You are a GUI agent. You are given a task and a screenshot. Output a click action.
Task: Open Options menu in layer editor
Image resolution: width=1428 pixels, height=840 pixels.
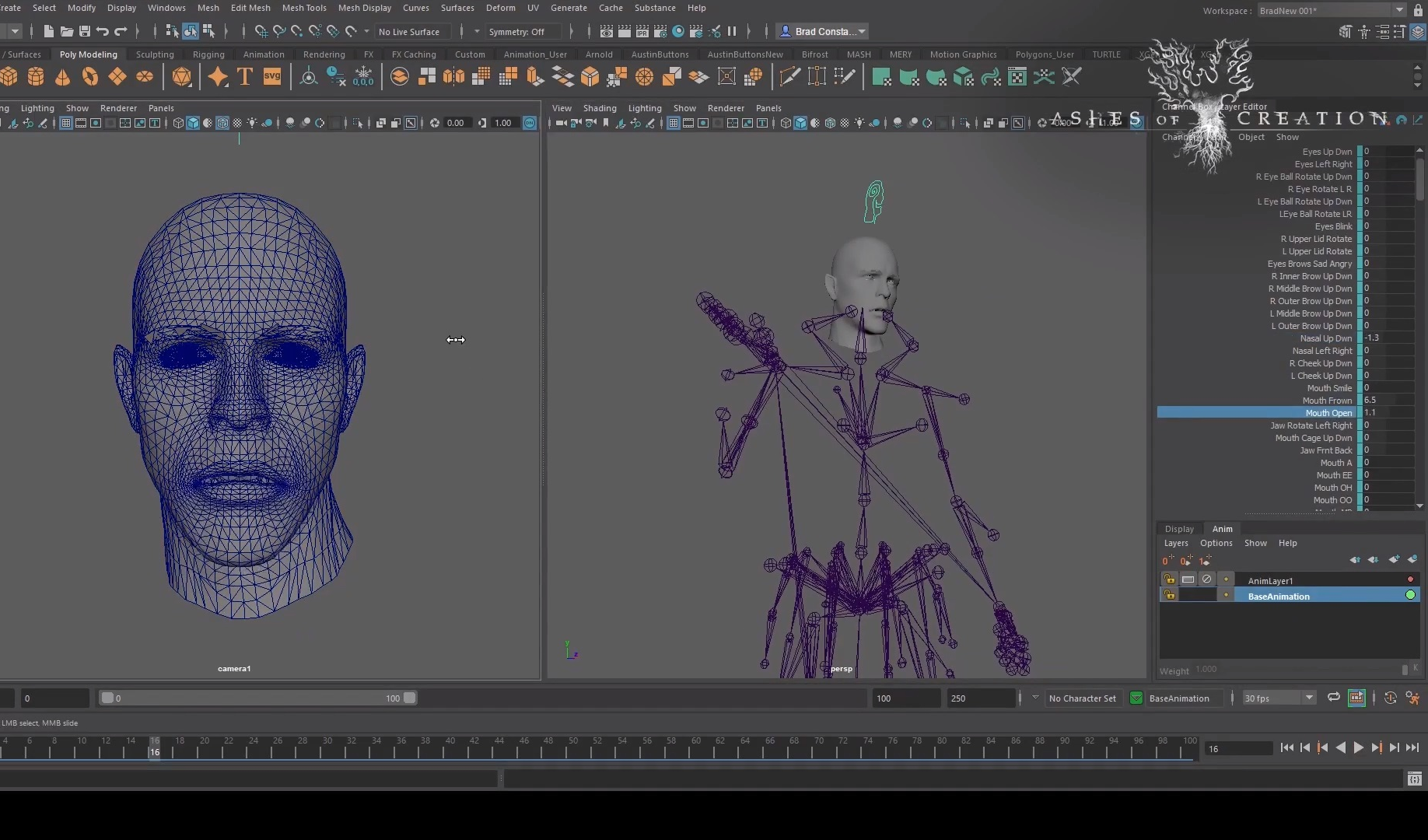[x=1216, y=543]
